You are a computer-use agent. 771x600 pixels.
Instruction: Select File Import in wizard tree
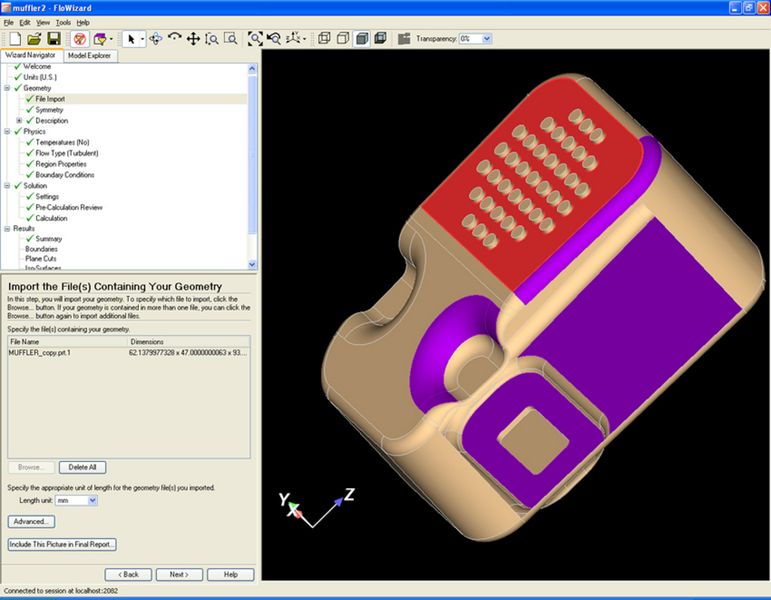(x=50, y=99)
